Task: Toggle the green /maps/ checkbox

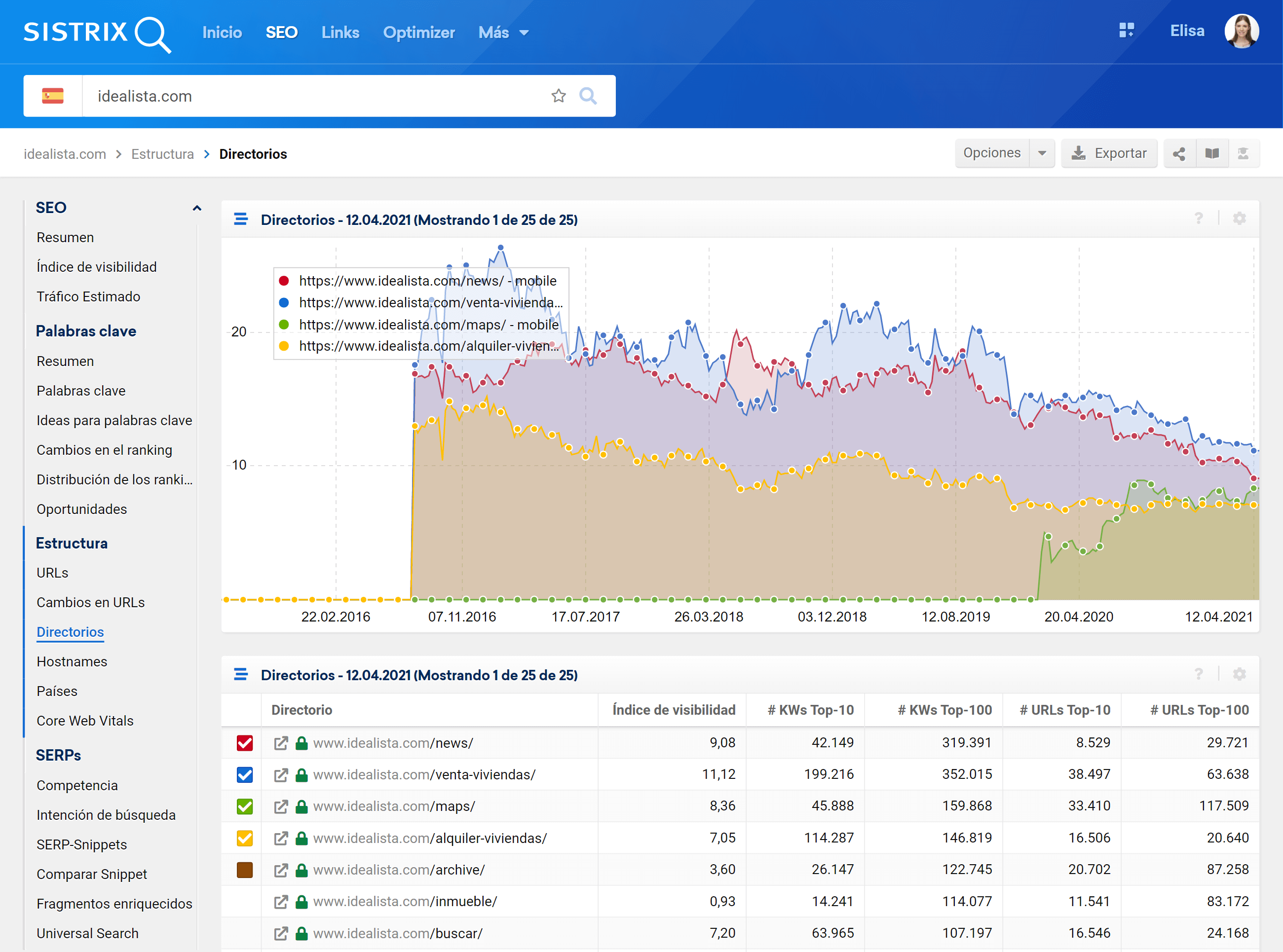Action: (245, 806)
